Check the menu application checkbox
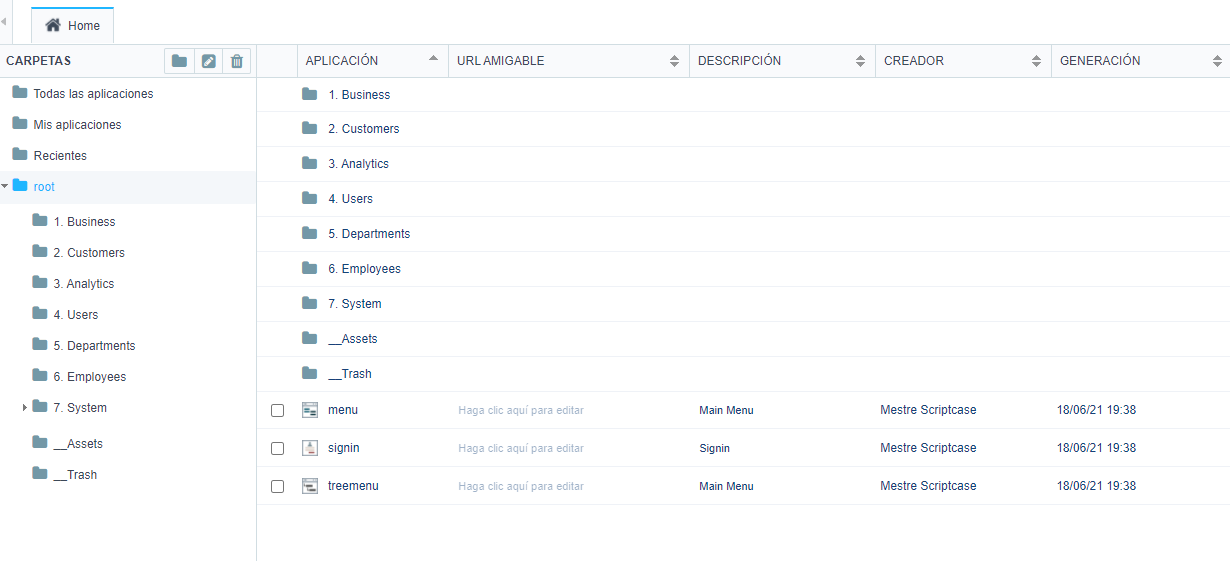Viewport: 1230px width, 561px height. [278, 410]
